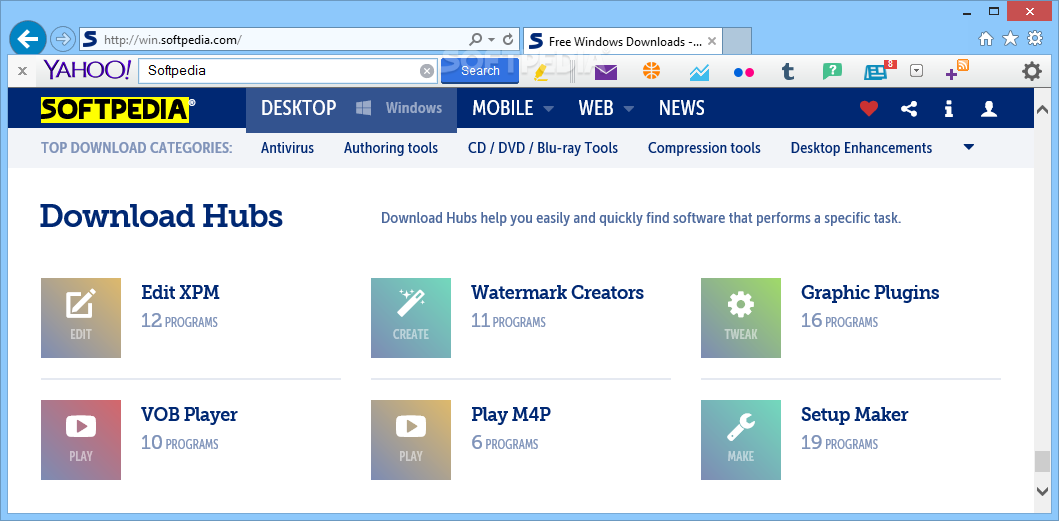
Task: Click the Watermark Creators CREATE tile
Action: pos(411,318)
